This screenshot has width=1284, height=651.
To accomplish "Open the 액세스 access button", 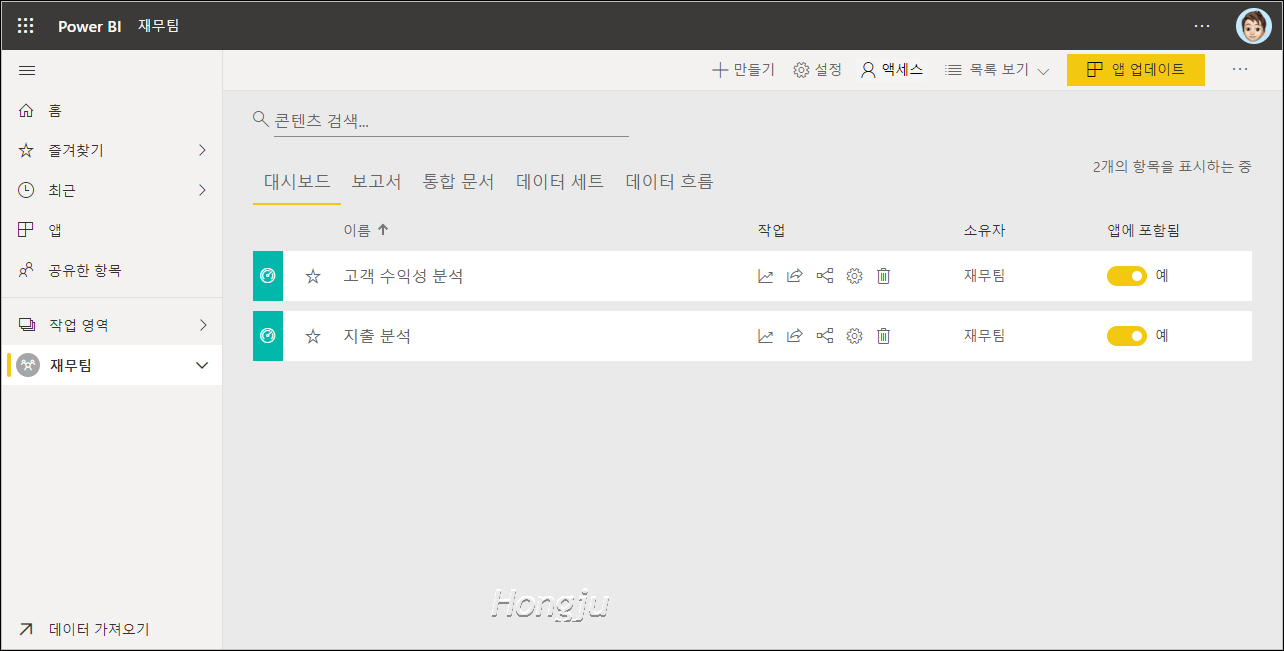I will click(892, 70).
